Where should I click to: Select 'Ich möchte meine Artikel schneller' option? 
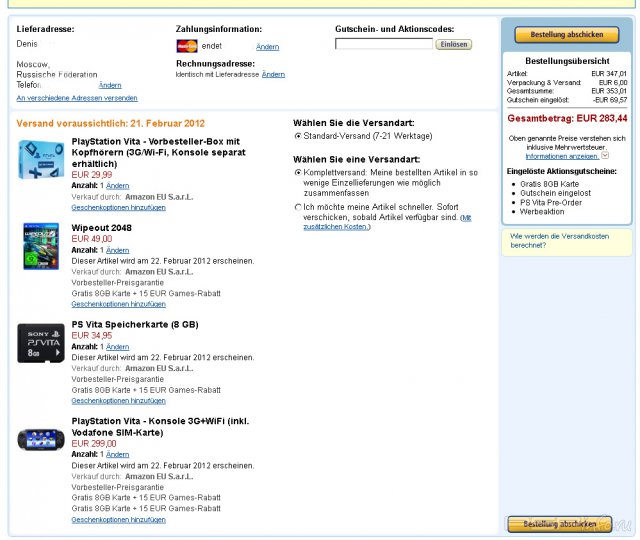[298, 207]
